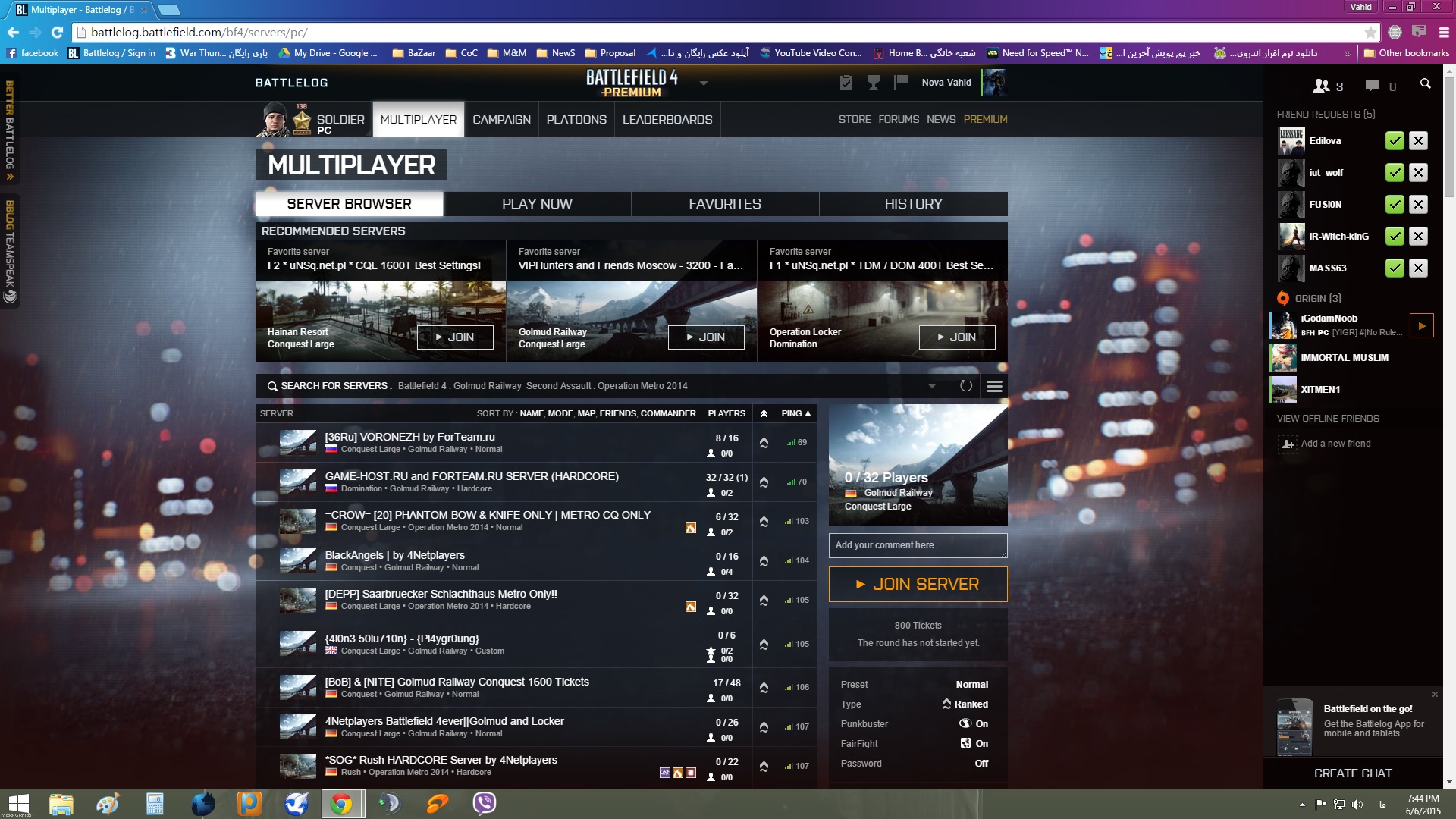Click the search magnifier in friends sidebar

(1425, 84)
